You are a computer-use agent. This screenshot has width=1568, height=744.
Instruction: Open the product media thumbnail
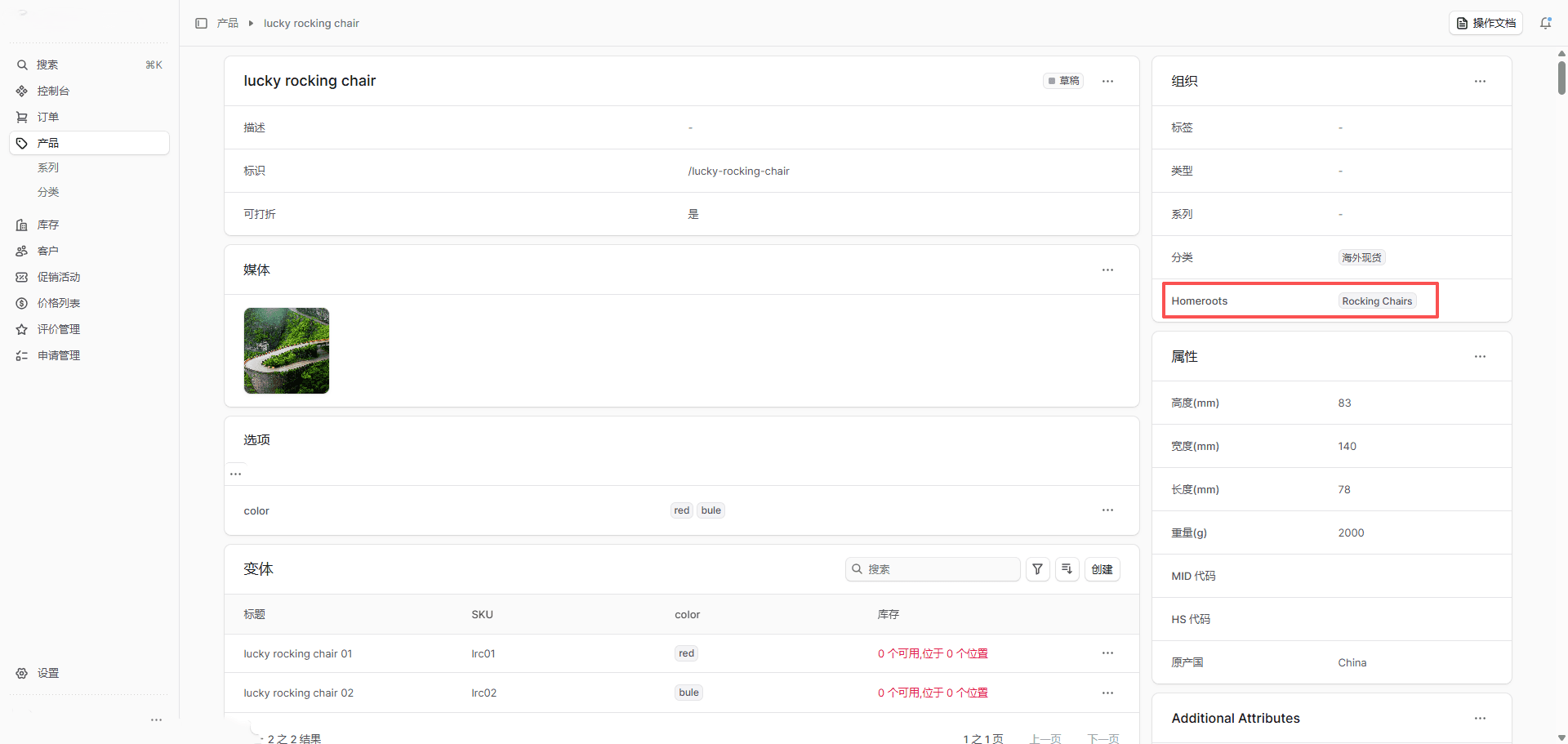tap(287, 350)
